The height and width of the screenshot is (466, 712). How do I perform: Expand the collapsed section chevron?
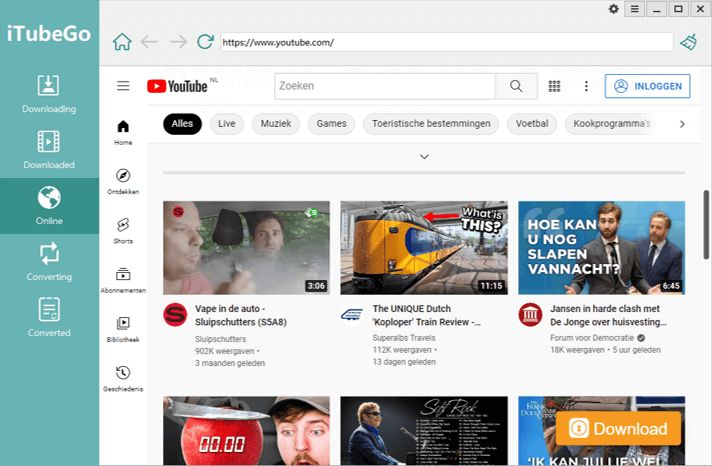pos(424,157)
